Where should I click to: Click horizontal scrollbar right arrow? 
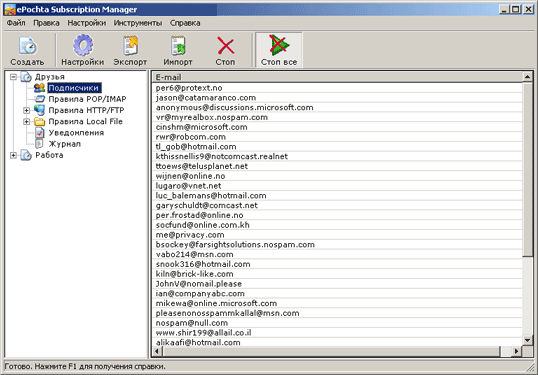click(x=516, y=351)
